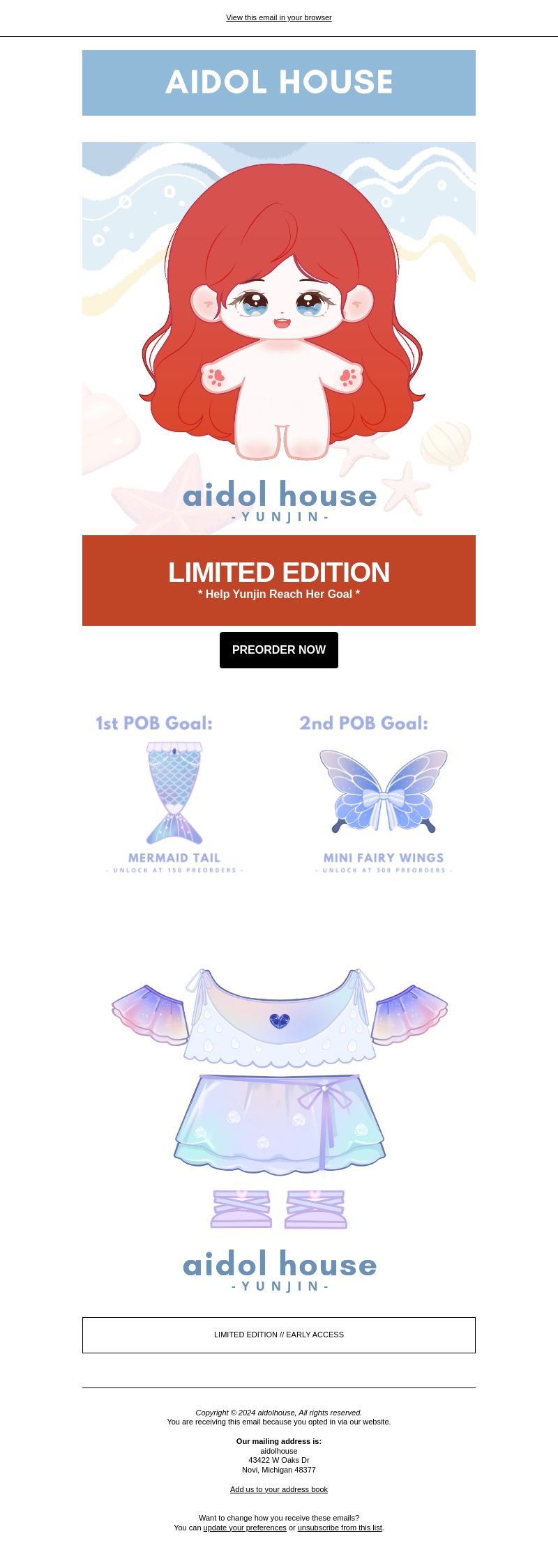Click the 'unsubscribe from this list' link
This screenshot has height=1568, width=558.
coord(340,1528)
